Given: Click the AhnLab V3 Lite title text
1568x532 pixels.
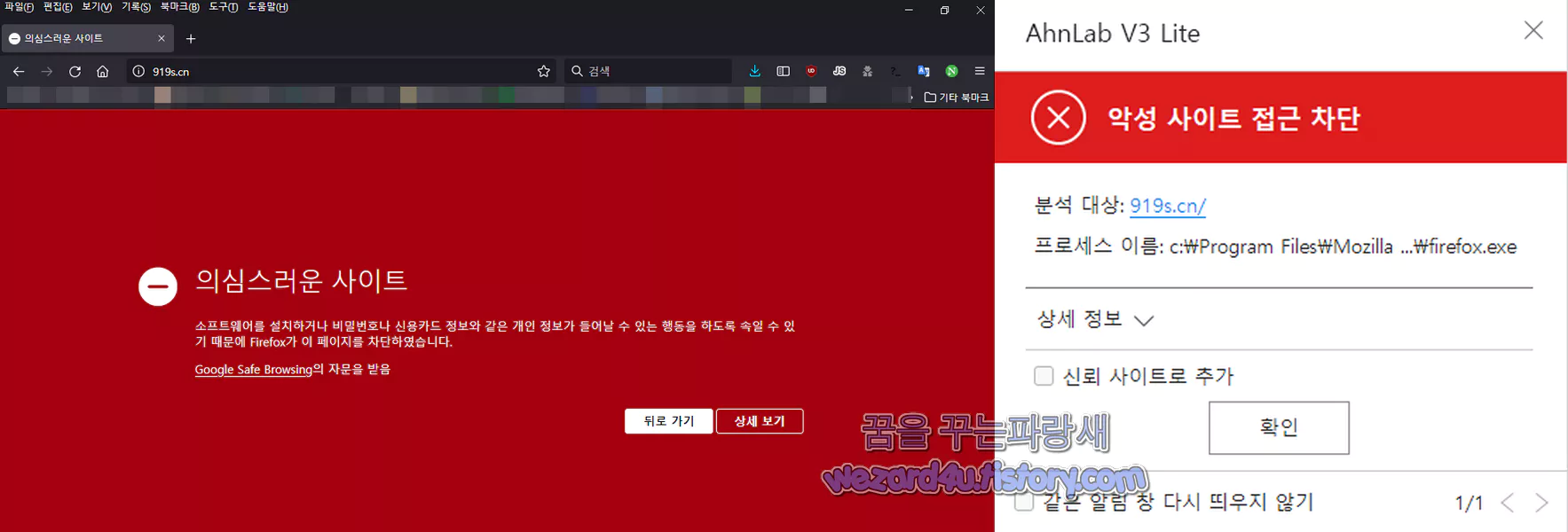Looking at the screenshot, I should (x=1113, y=34).
